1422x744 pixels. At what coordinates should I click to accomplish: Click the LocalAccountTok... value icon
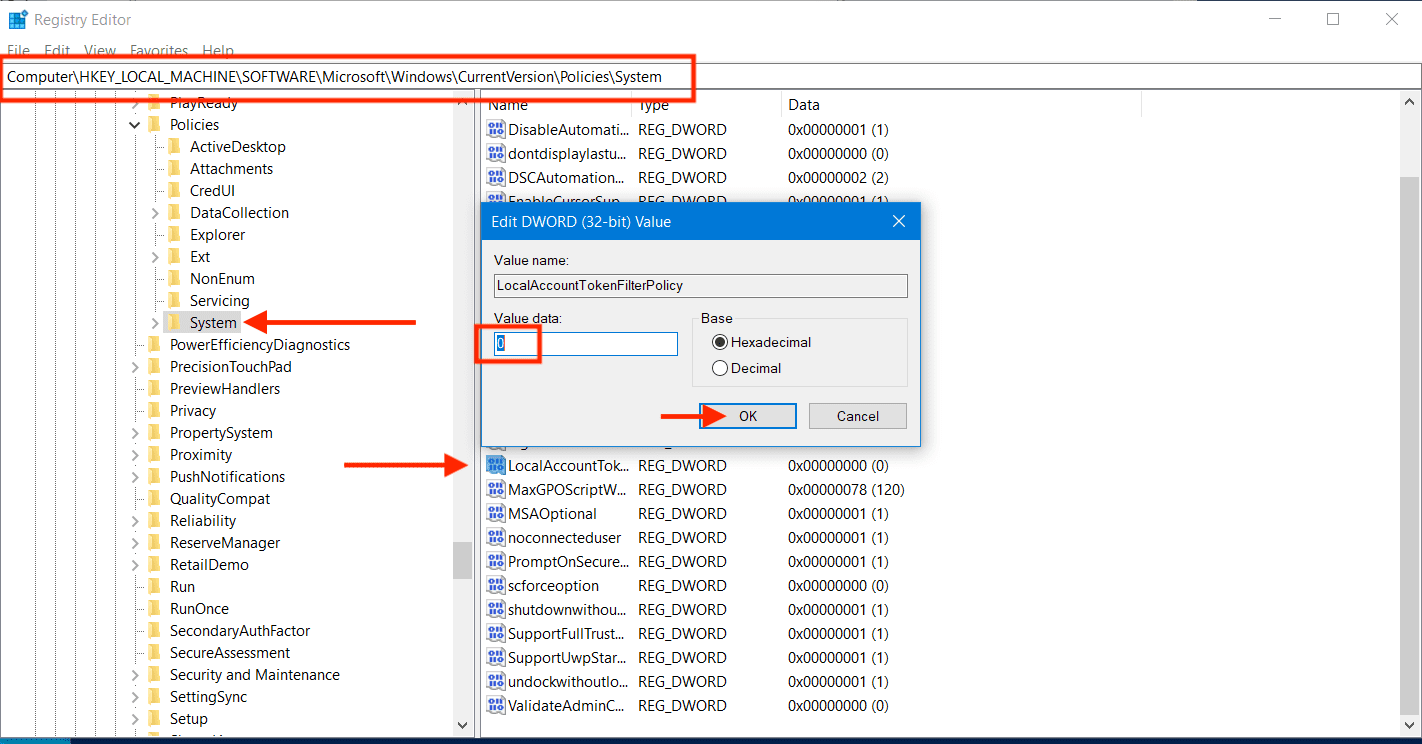[496, 465]
